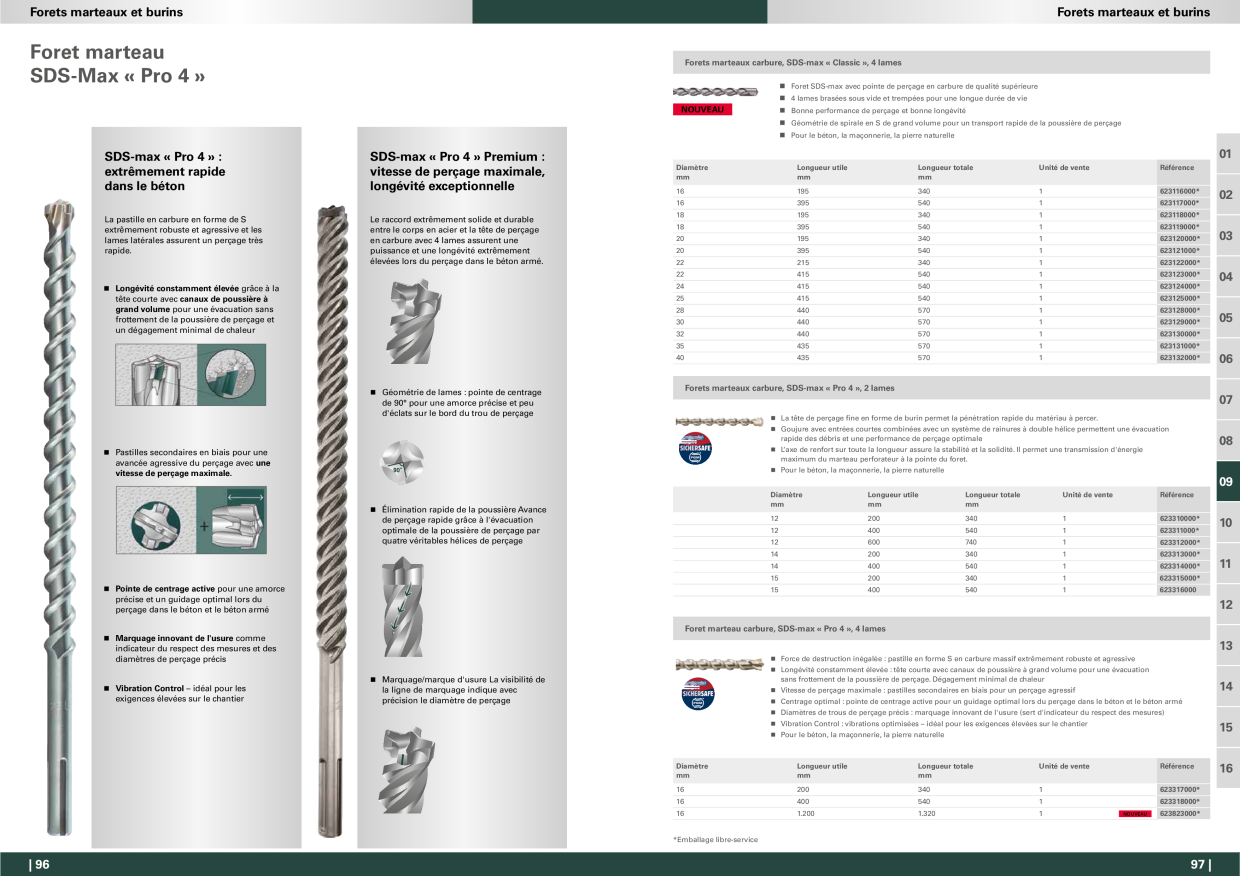Click the bullet 'Marquage innovant de l'usure'

(189, 649)
